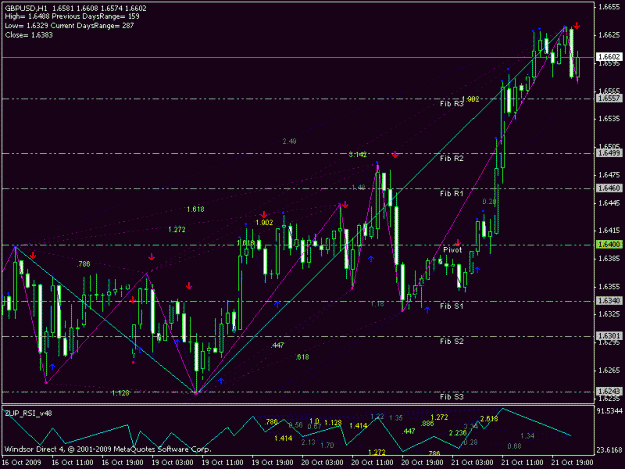Image resolution: width=625 pixels, height=469 pixels.
Task: Select the 2.40 ratio label on chart
Action: point(289,141)
